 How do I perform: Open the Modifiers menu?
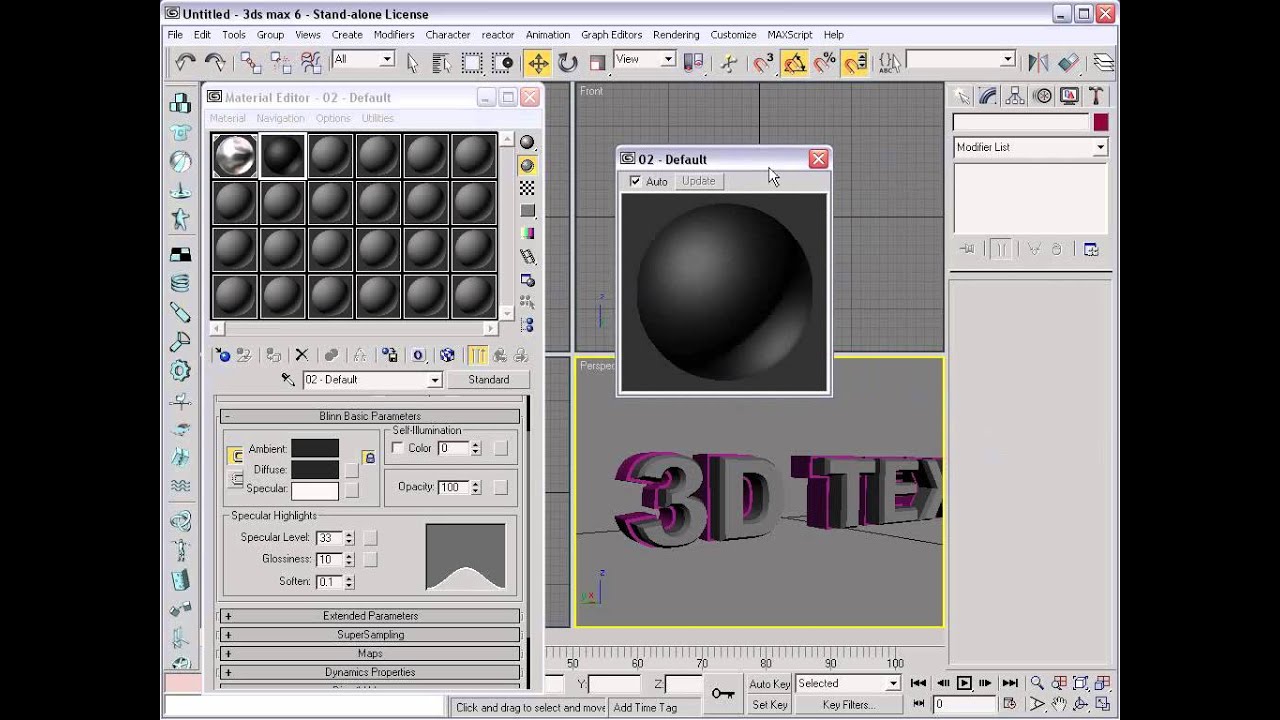394,35
